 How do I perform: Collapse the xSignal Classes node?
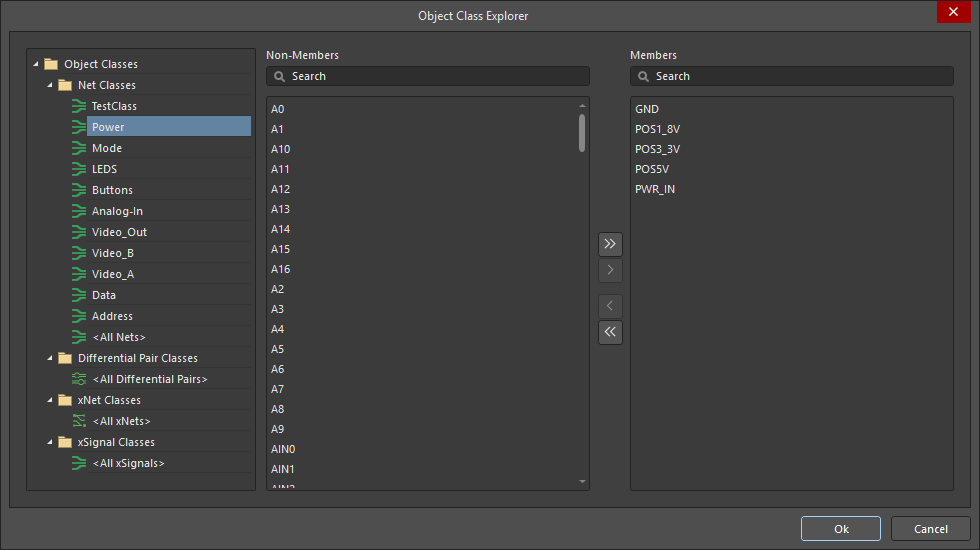pos(50,442)
